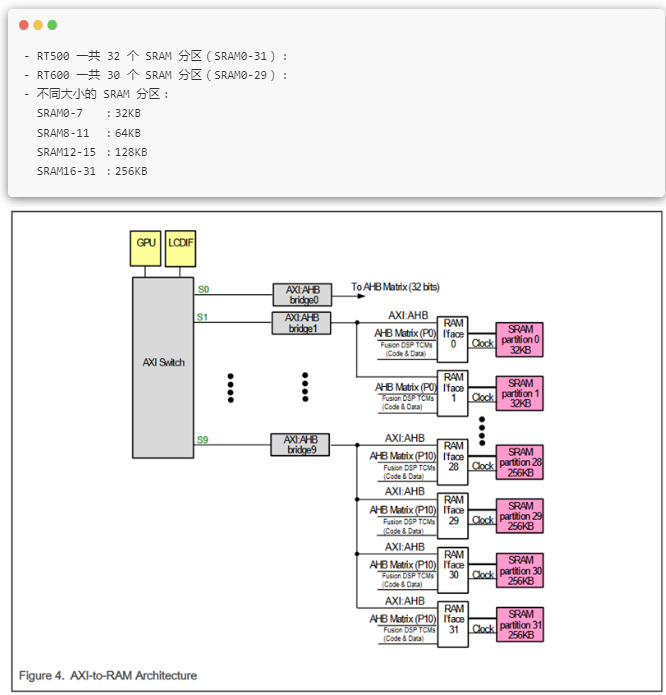Click the red close dot

[x=24, y=25]
